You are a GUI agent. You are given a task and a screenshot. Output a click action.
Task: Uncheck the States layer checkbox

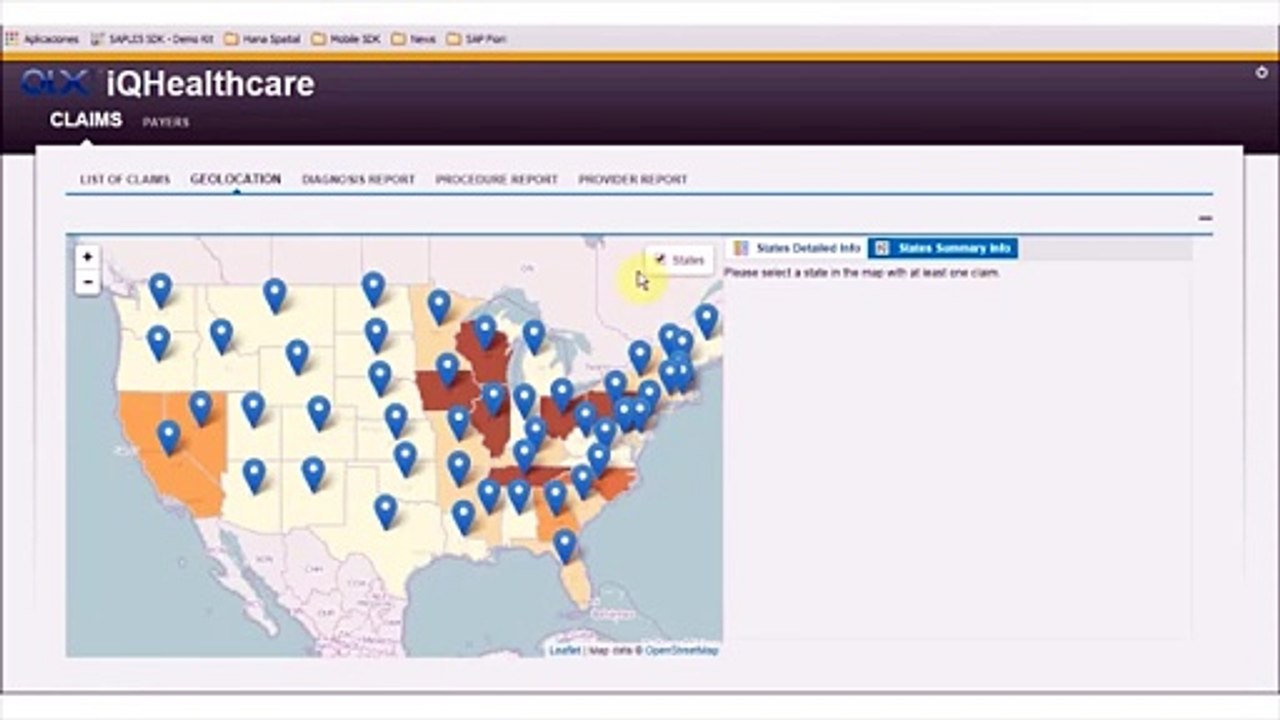(x=660, y=259)
